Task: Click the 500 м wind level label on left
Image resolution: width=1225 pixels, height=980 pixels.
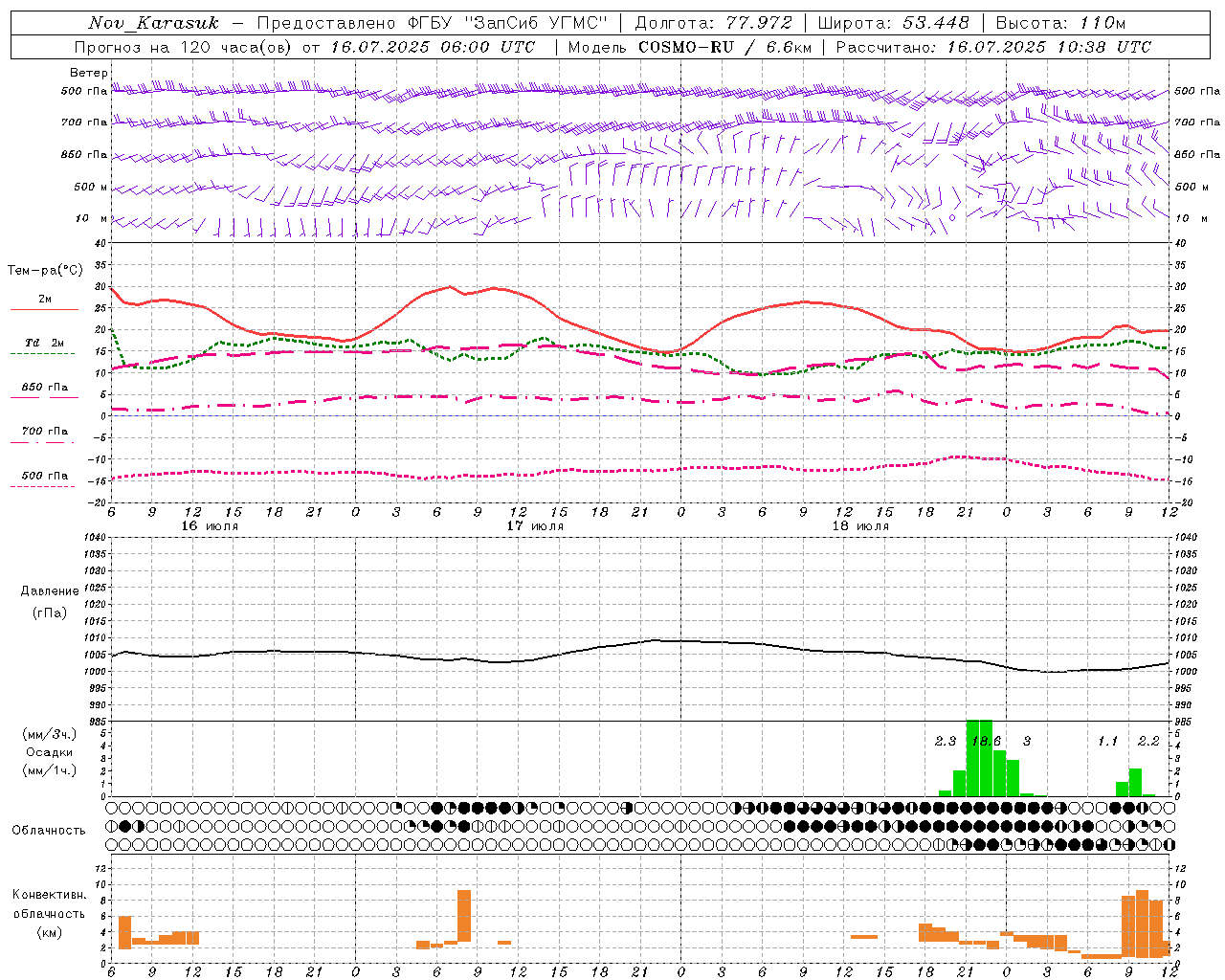Action: point(92,187)
